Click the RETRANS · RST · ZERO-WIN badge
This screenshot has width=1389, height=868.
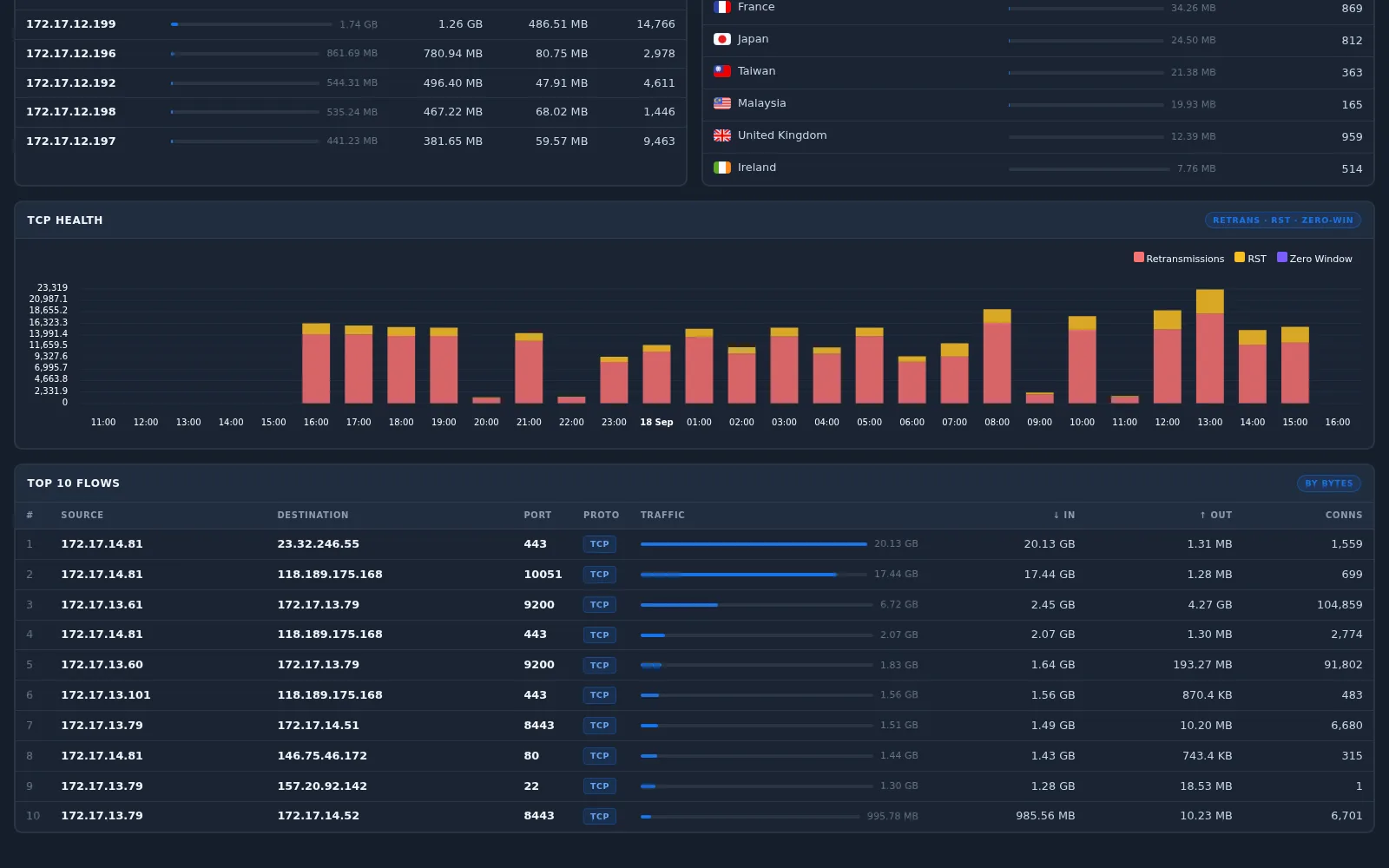click(x=1283, y=220)
